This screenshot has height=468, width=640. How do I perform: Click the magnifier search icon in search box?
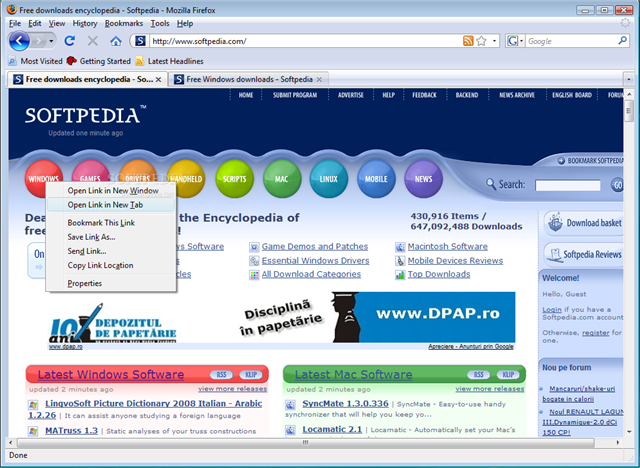[x=622, y=40]
